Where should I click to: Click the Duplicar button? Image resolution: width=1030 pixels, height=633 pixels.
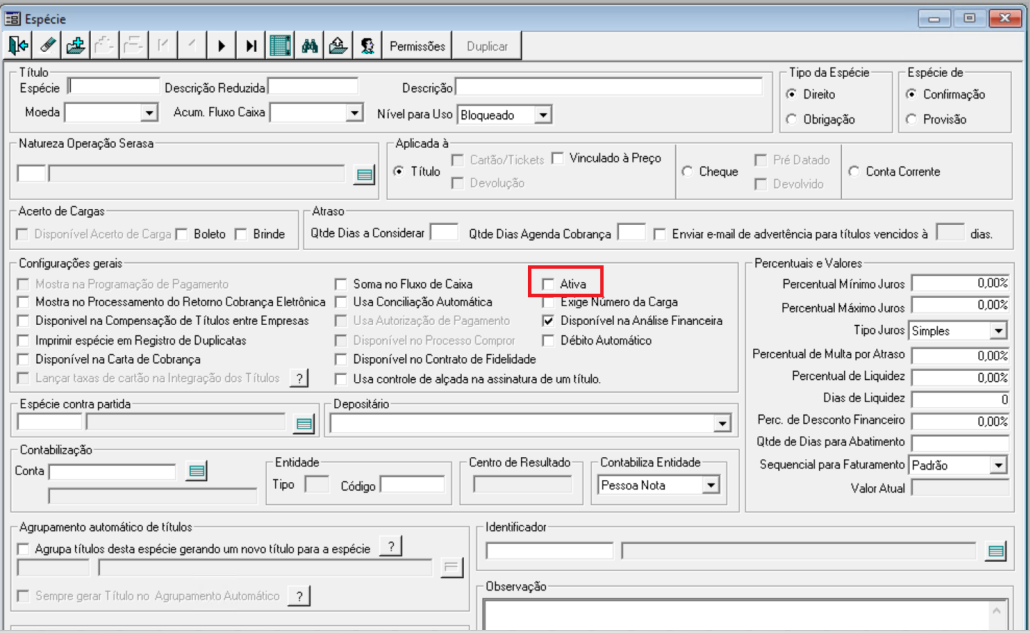click(x=487, y=46)
